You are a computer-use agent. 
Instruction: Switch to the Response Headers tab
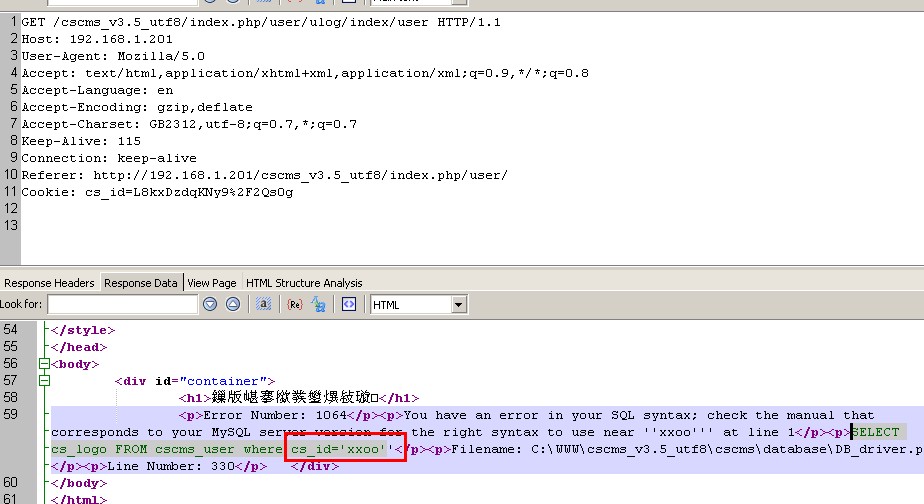click(49, 283)
